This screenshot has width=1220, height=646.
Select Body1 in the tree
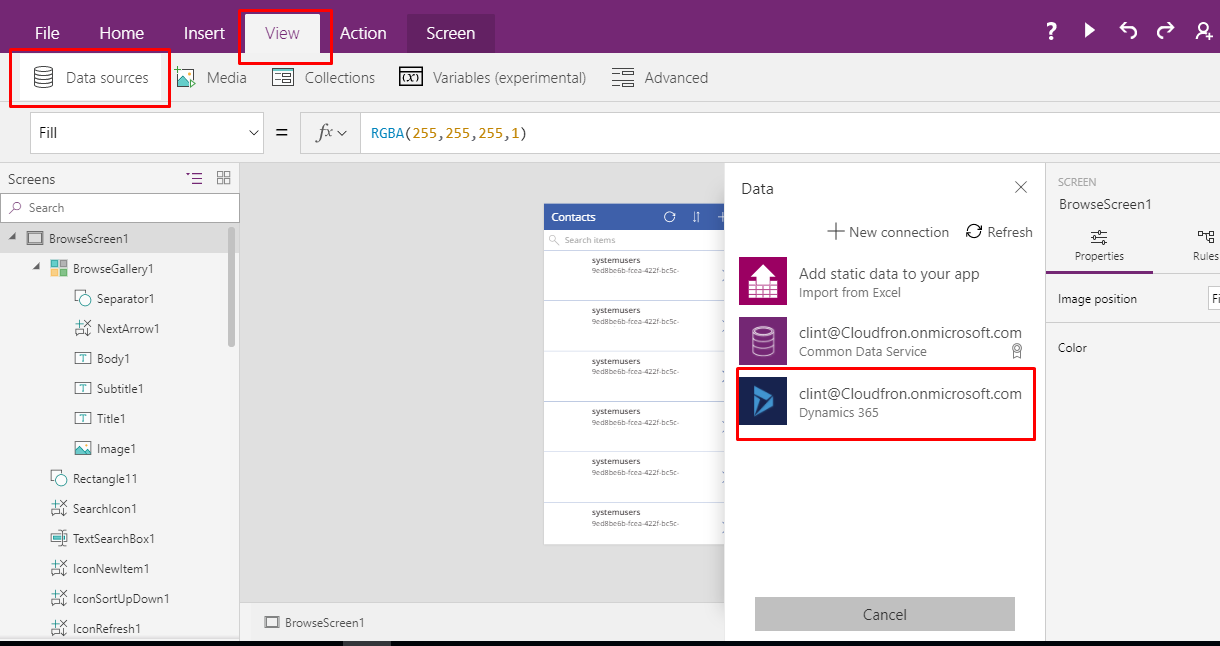(113, 359)
